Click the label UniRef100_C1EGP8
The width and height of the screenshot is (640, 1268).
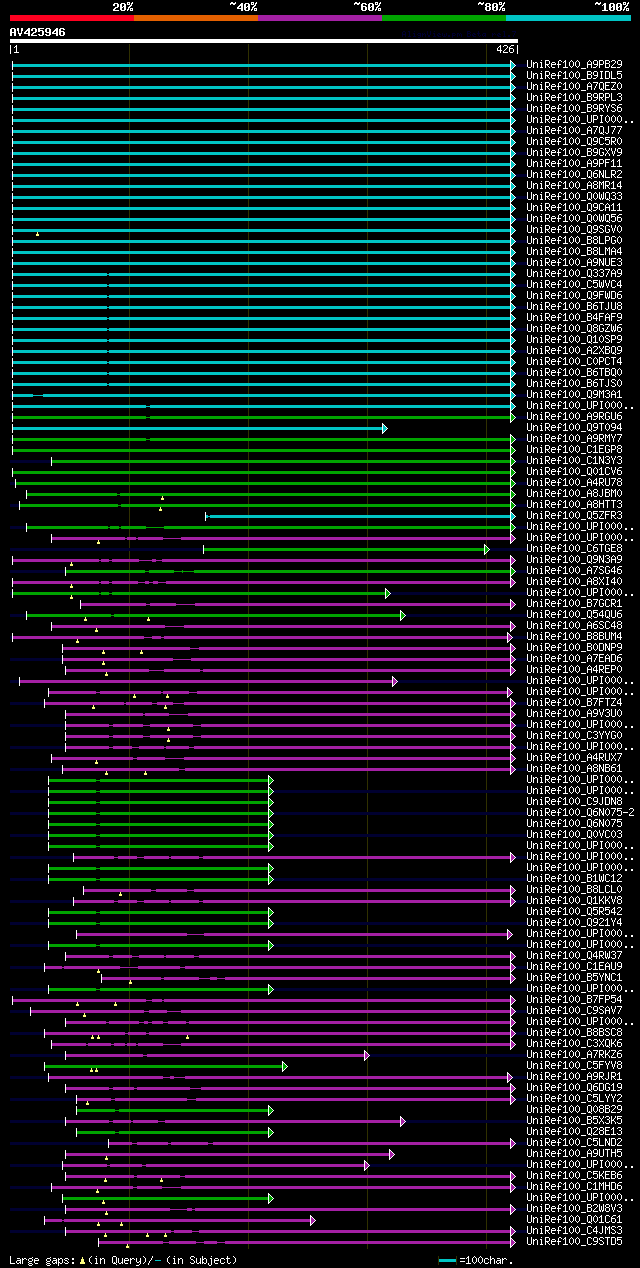coord(574,450)
